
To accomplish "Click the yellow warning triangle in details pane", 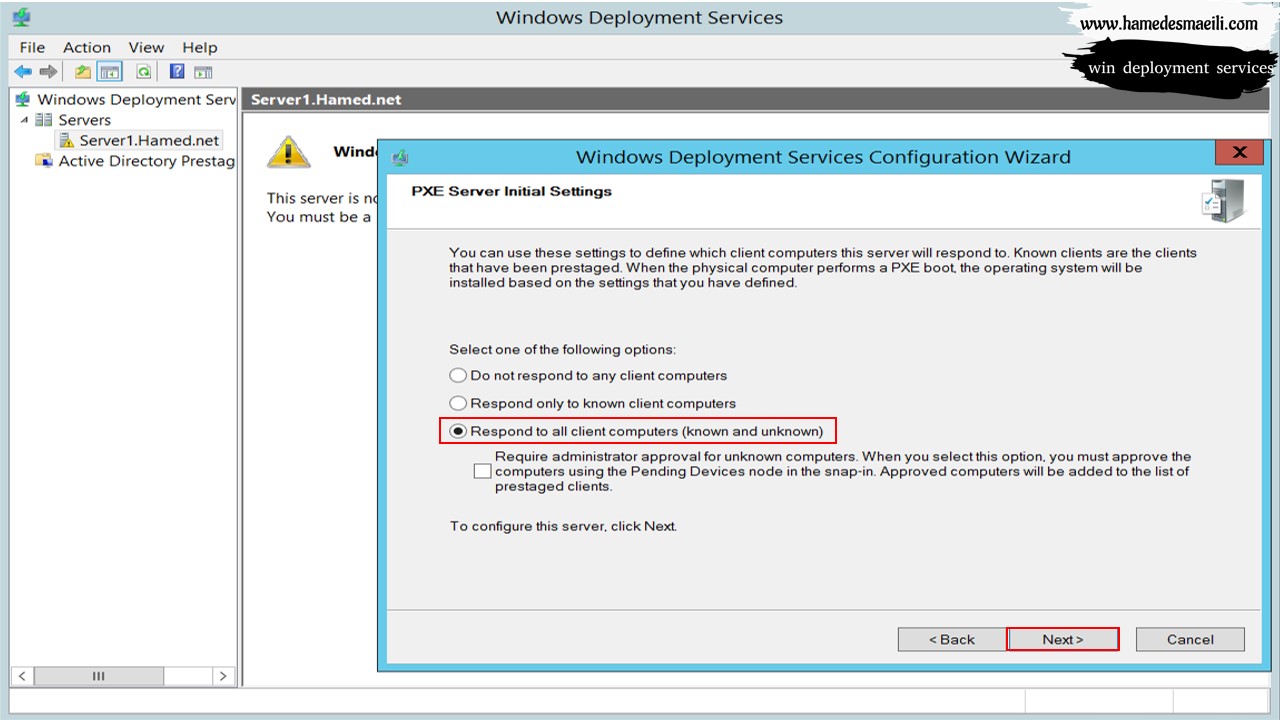I will (288, 152).
